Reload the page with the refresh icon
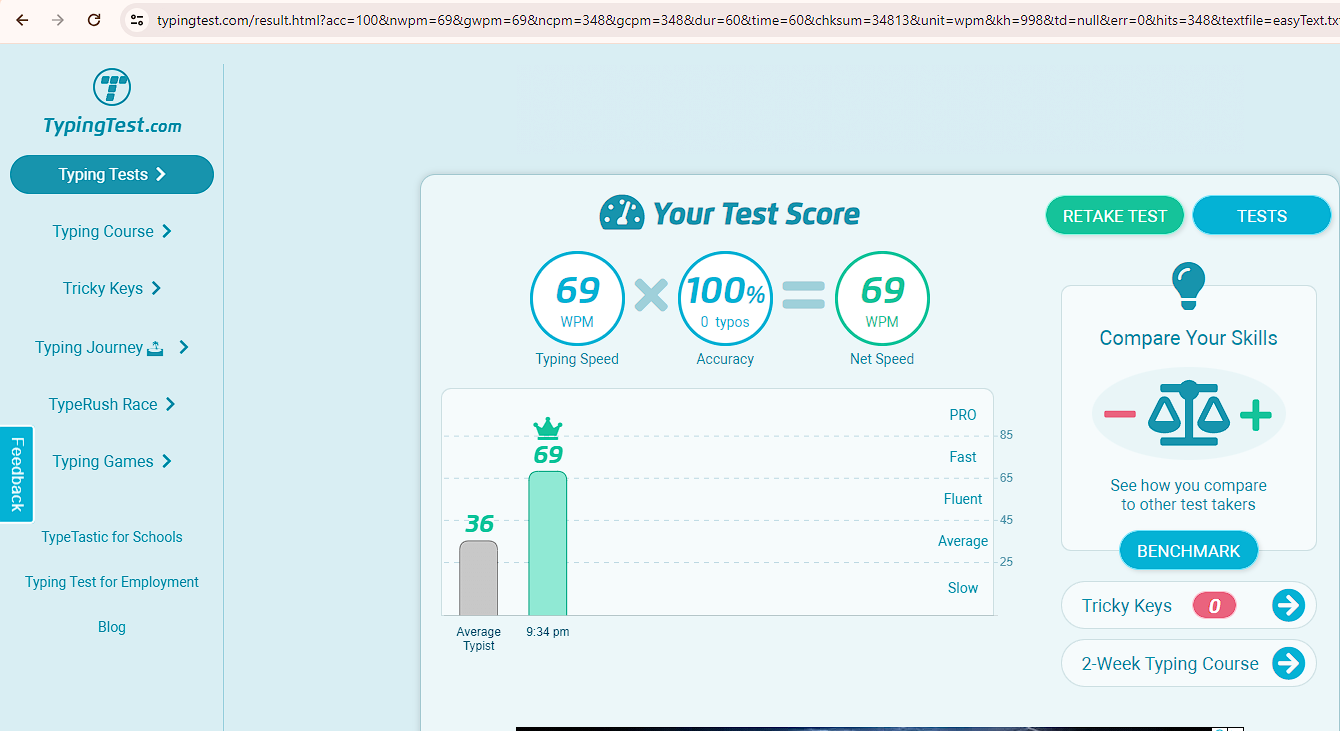1340x731 pixels. [x=94, y=20]
